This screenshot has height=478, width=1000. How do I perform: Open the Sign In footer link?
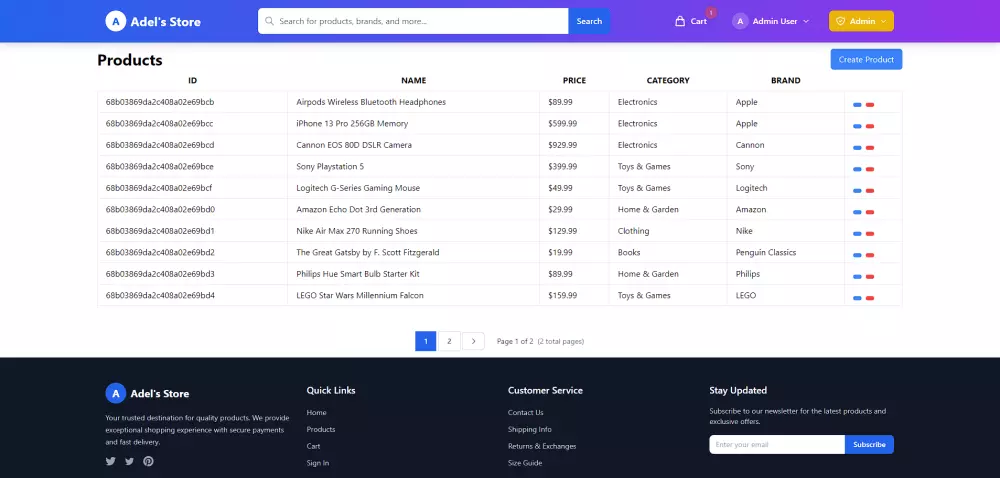click(318, 463)
